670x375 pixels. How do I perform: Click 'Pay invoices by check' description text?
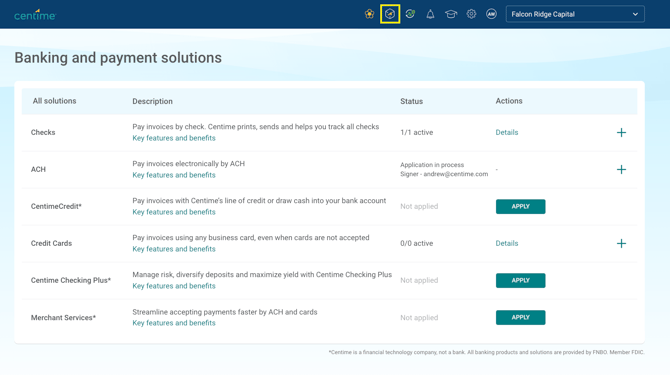(x=256, y=127)
